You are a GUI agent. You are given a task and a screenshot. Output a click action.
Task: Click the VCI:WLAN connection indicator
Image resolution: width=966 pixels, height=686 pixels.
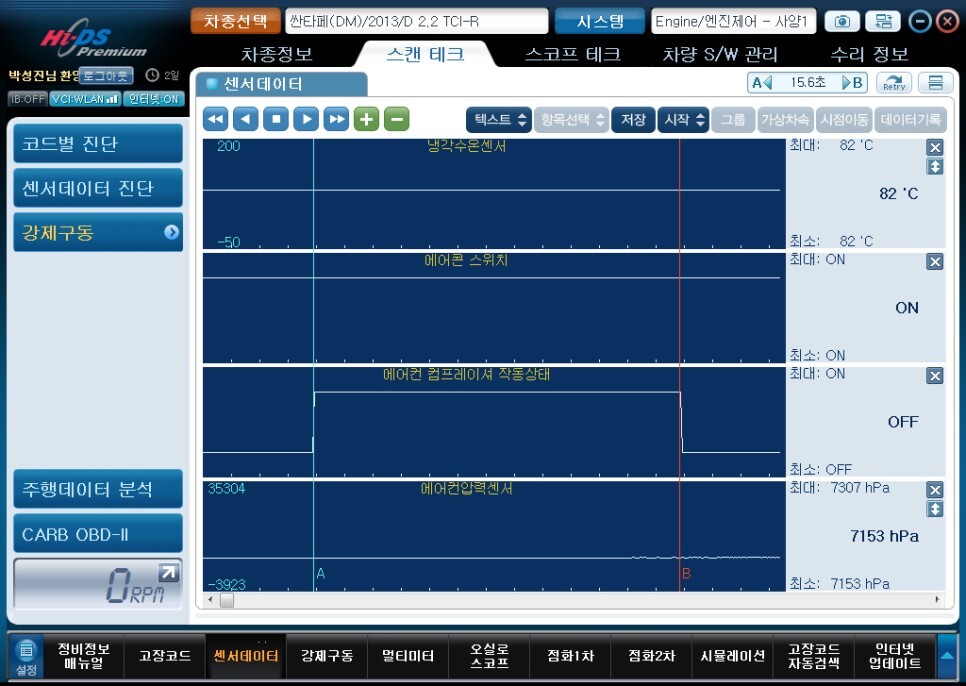[85, 99]
